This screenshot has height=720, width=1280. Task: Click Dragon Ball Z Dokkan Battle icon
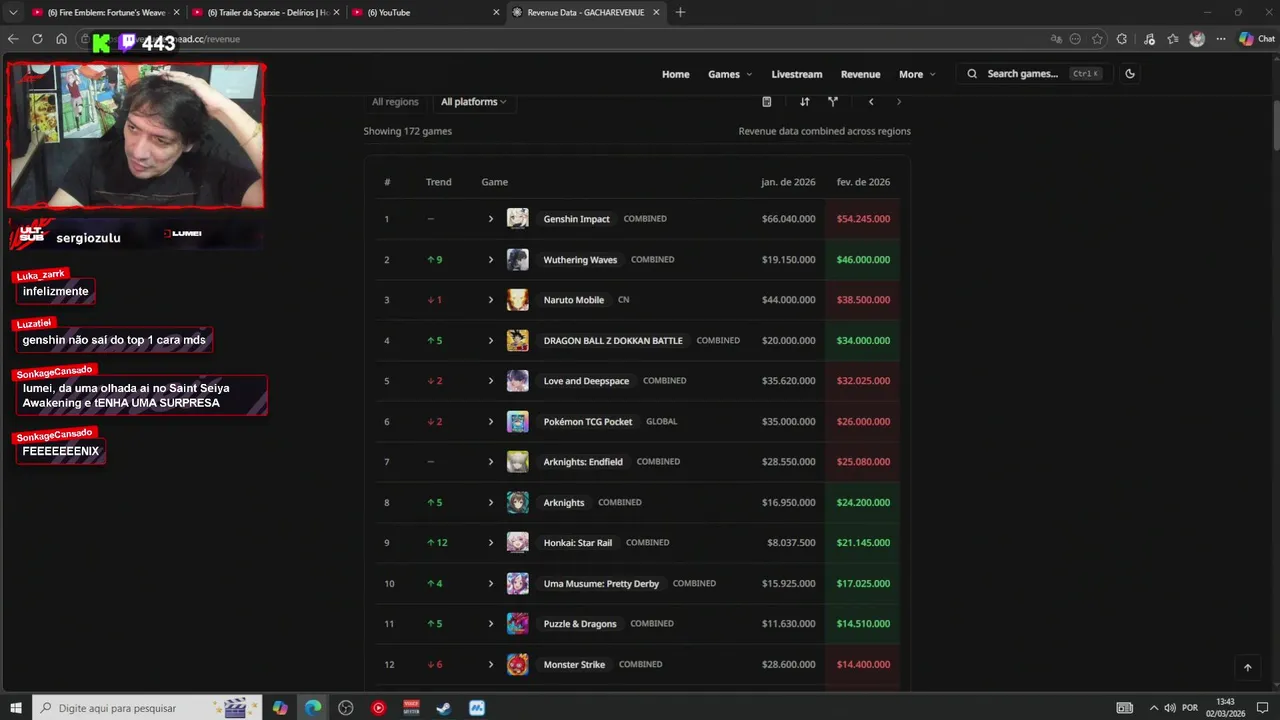click(517, 341)
